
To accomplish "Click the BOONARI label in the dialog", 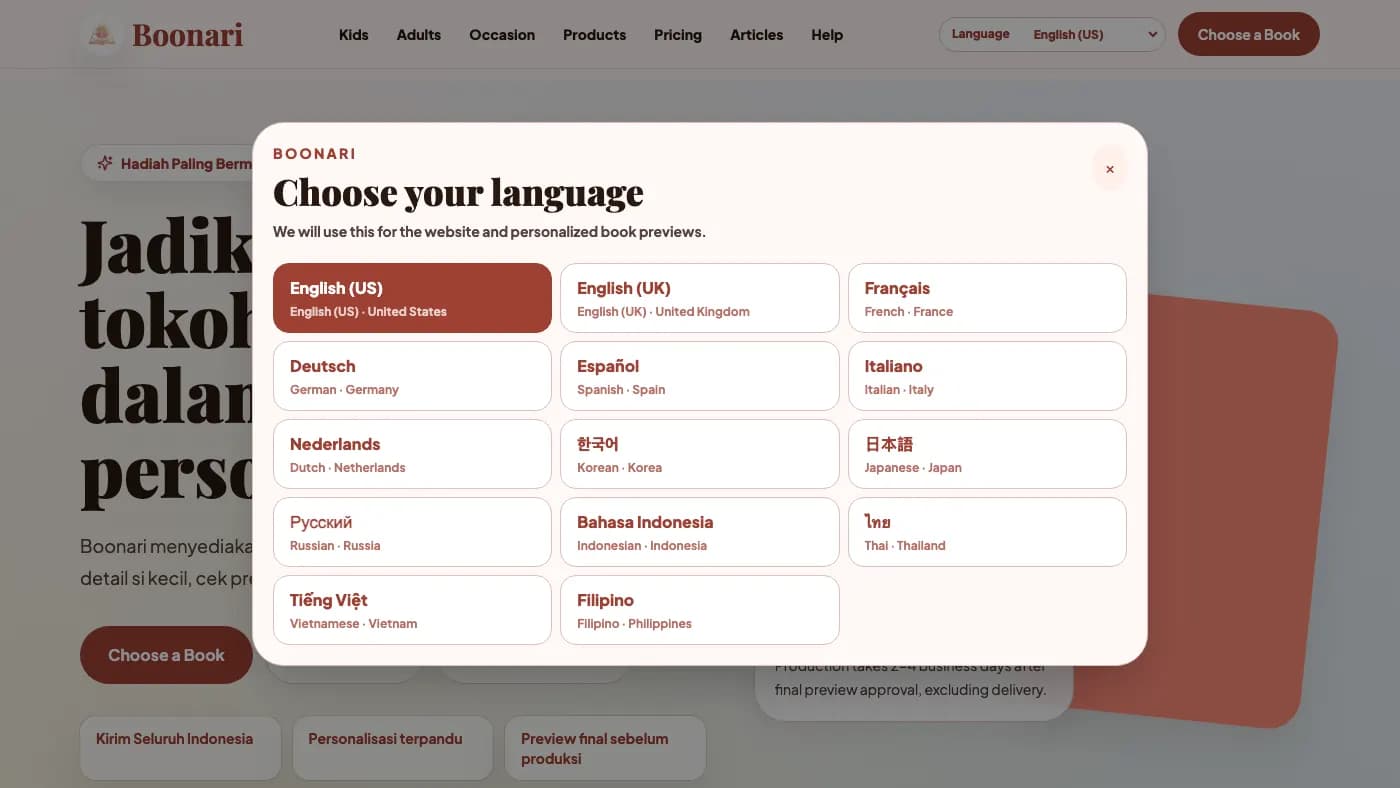I will (x=314, y=154).
